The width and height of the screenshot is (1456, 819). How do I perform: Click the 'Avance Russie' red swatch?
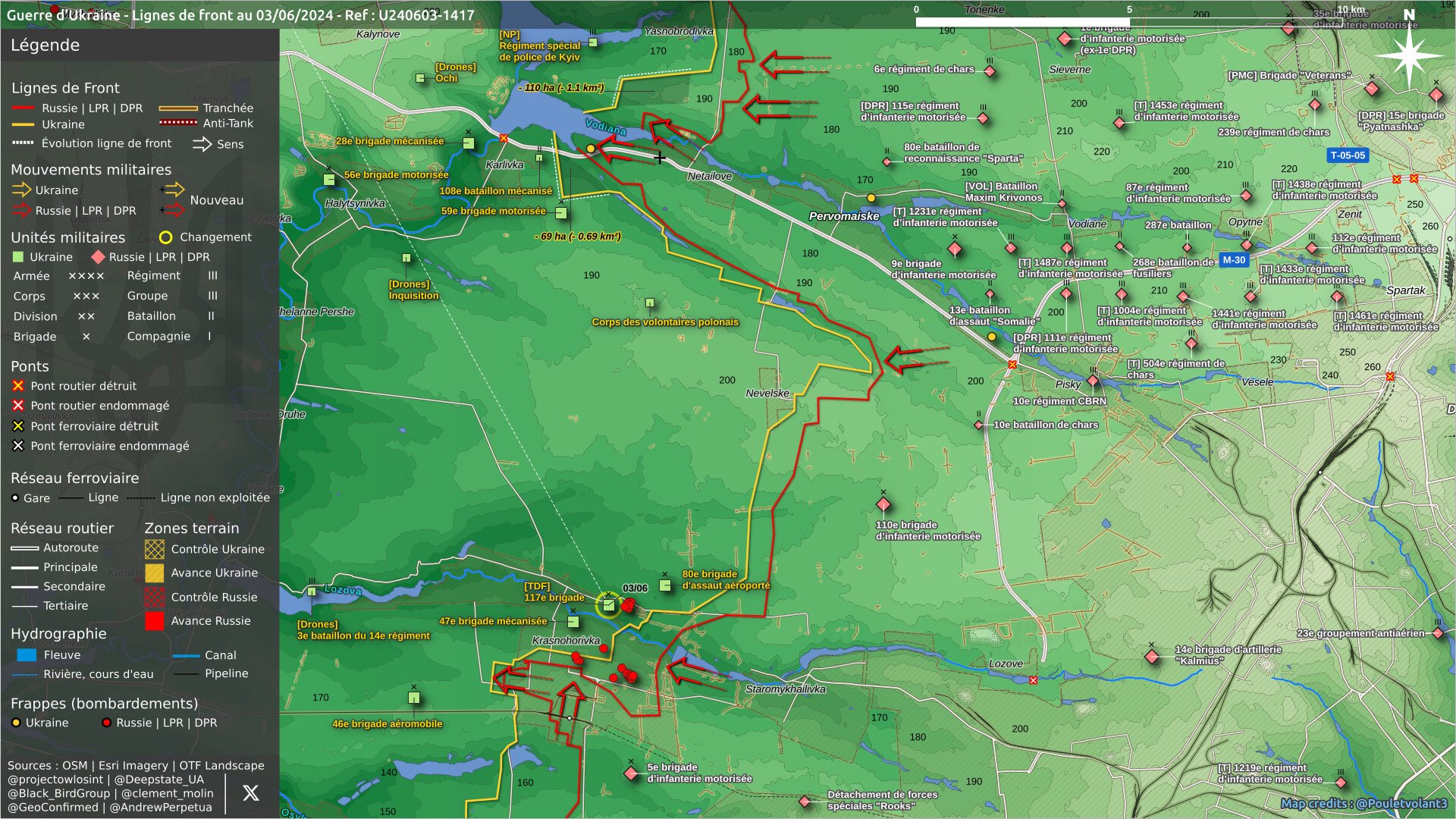pyautogui.click(x=154, y=621)
